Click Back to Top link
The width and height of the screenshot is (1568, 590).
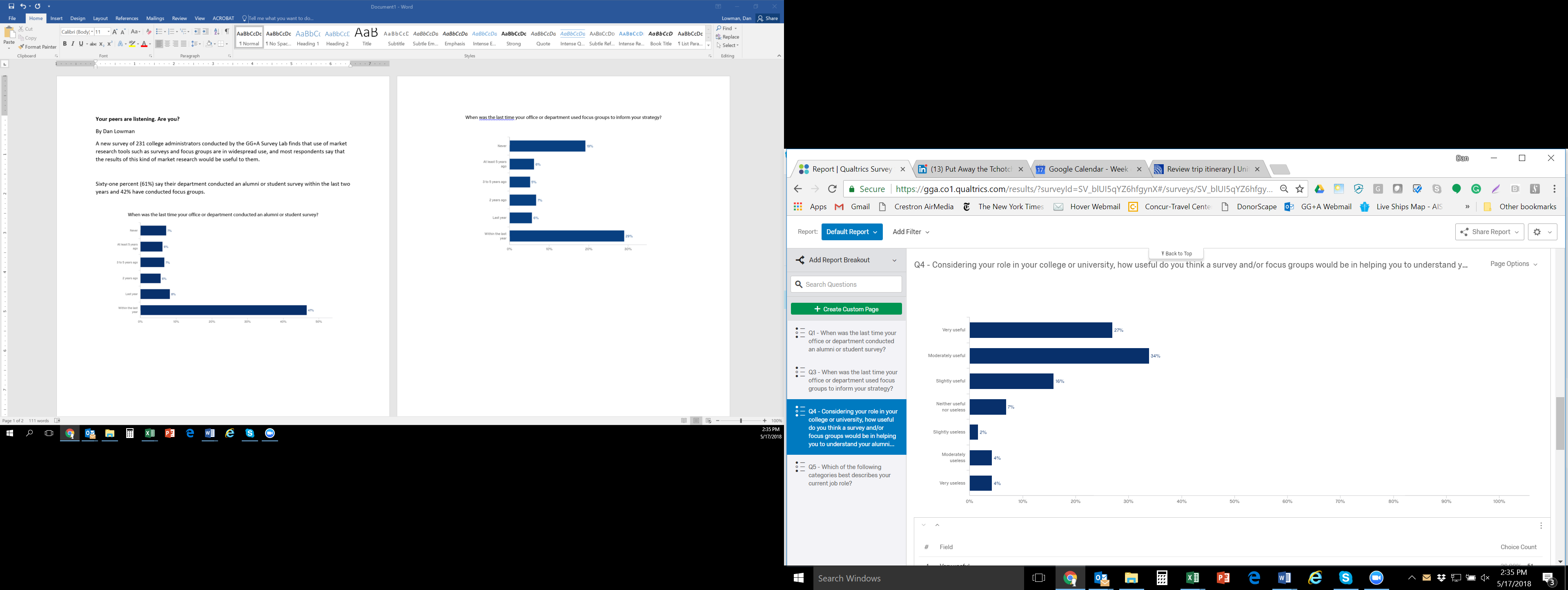pyautogui.click(x=1176, y=253)
